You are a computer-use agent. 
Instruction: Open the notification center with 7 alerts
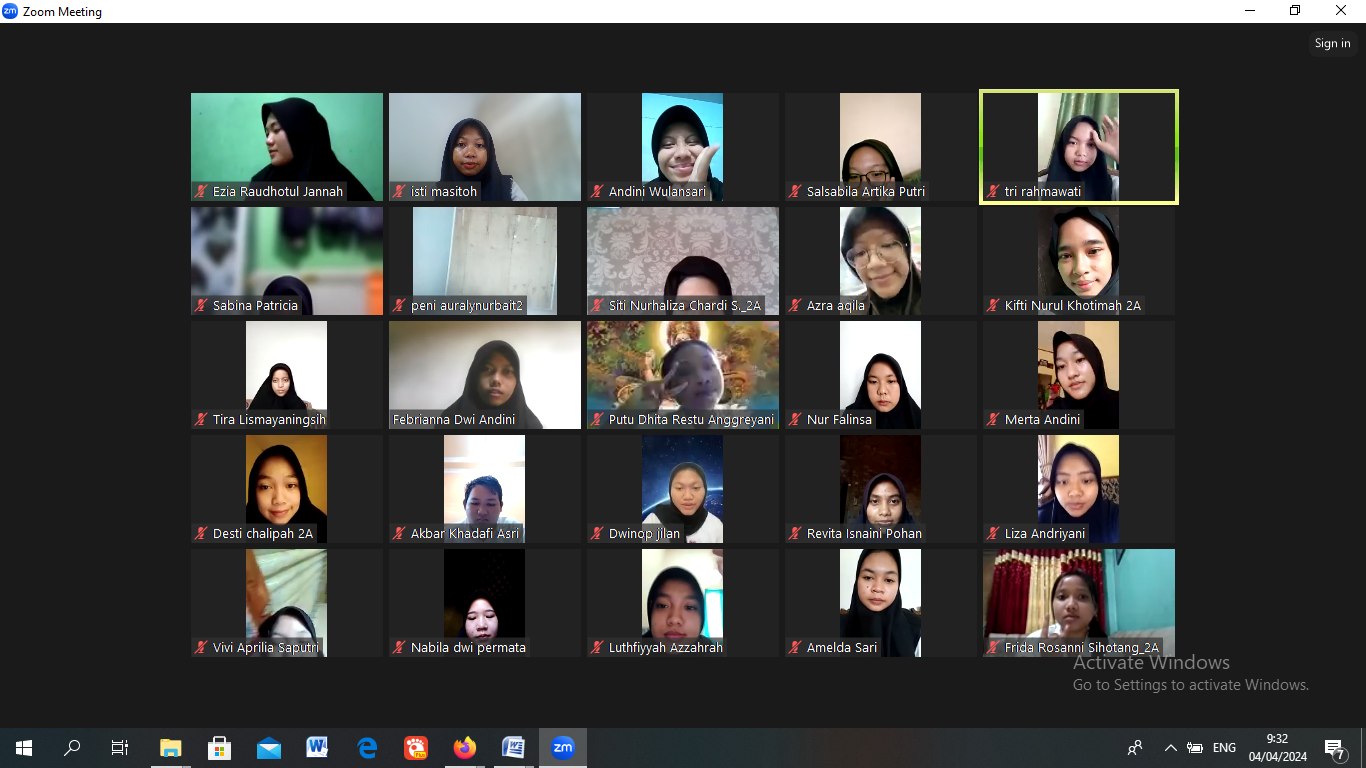pyautogui.click(x=1334, y=748)
